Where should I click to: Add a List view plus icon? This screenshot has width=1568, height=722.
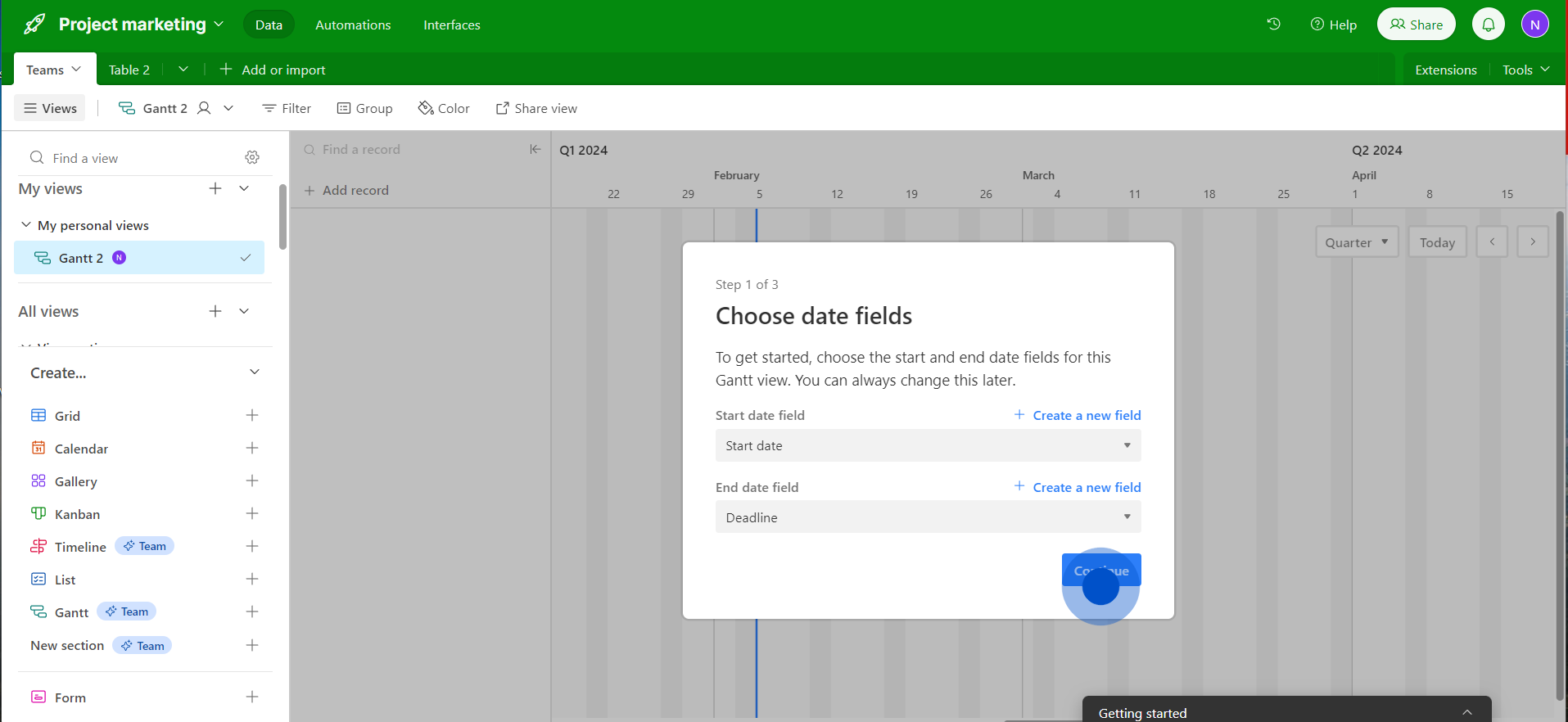(x=252, y=579)
